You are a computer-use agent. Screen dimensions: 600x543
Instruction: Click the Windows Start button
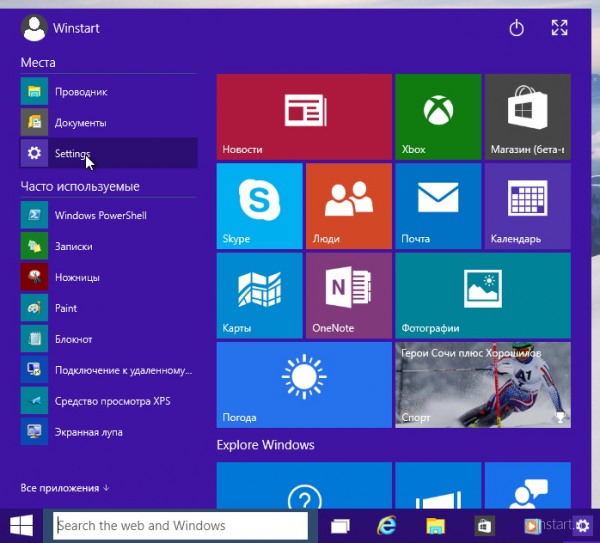22,525
